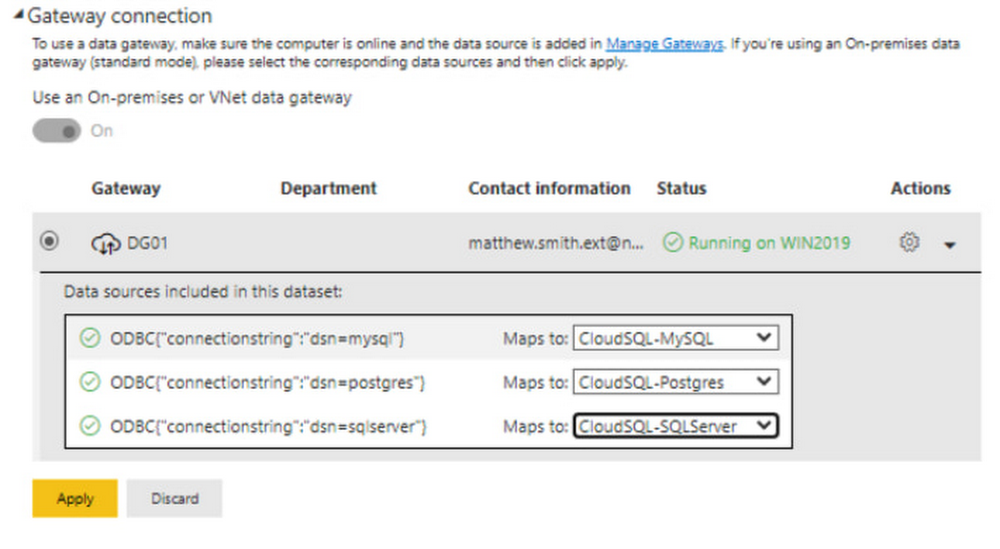Click the Contact information column header
Image resolution: width=1000 pixels, height=549 pixels.
[549, 188]
